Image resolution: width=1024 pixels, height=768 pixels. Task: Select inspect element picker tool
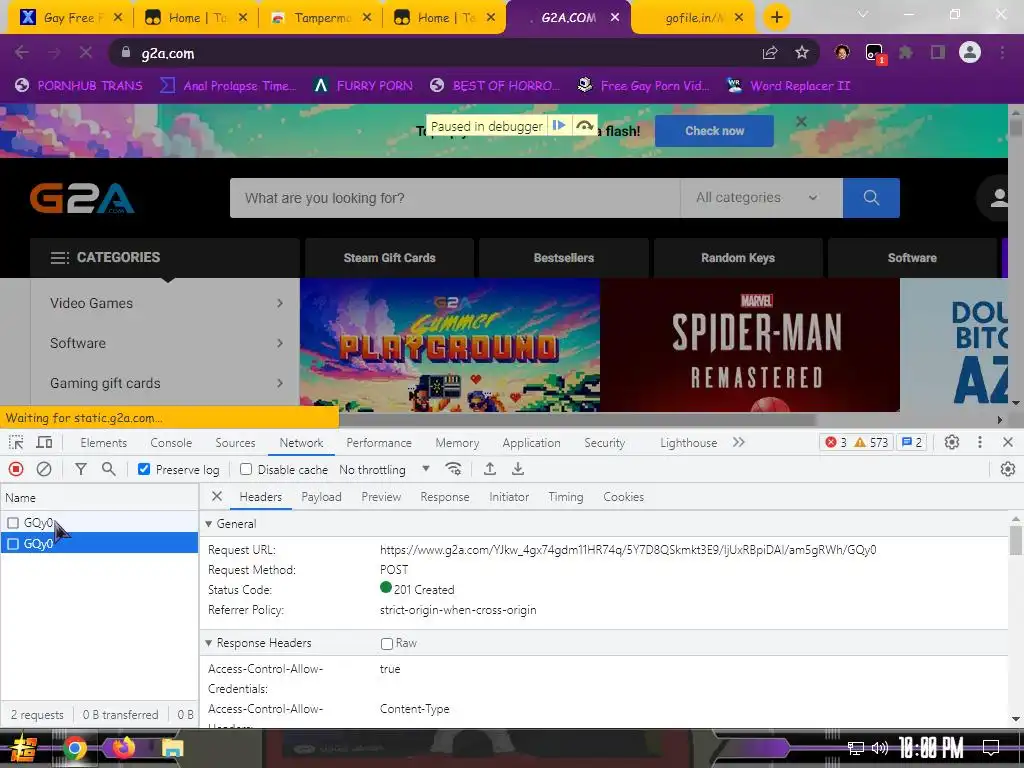coord(16,442)
